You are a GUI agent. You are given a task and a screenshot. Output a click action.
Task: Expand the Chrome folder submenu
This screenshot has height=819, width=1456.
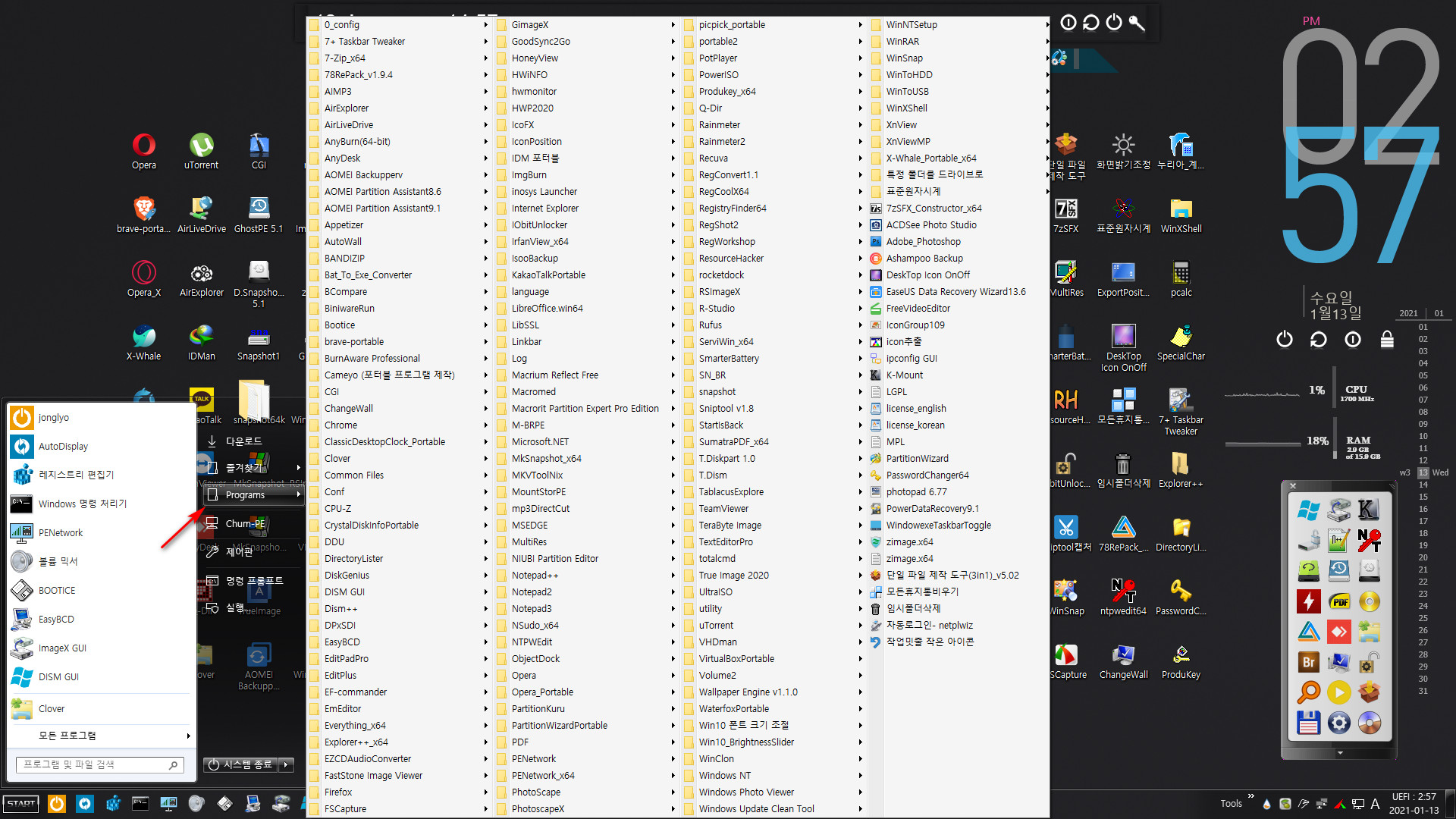398,425
